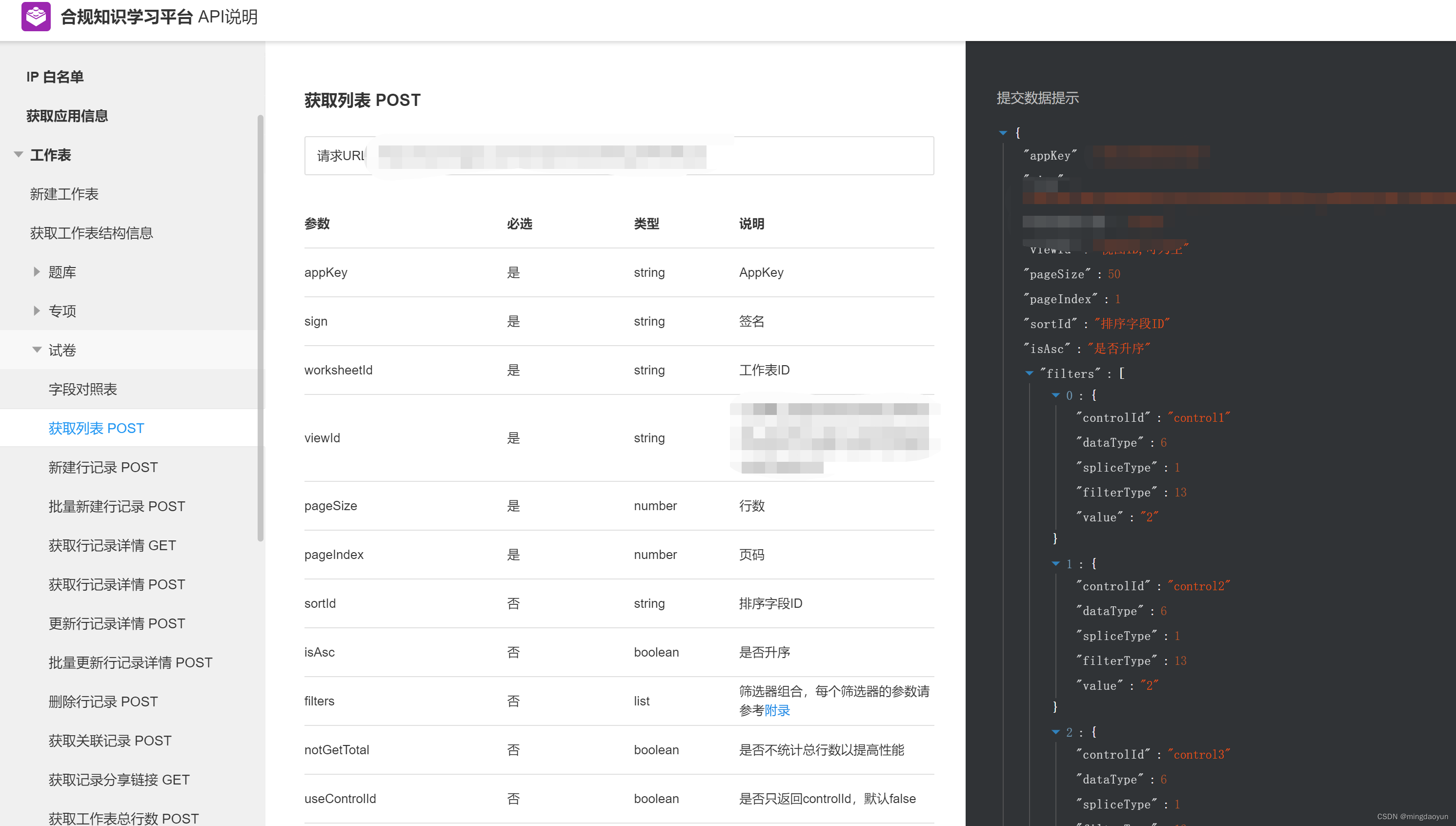Click the purple platform logo icon
Image resolution: width=1456 pixels, height=826 pixels.
[x=36, y=17]
